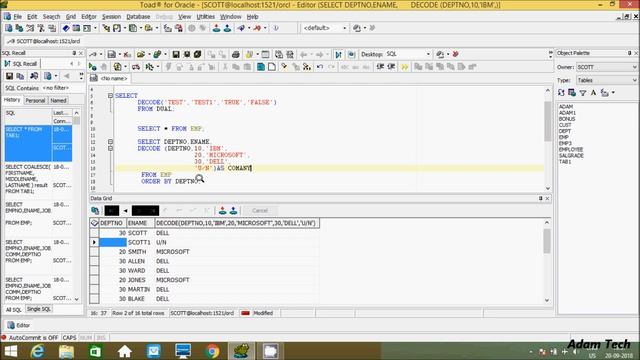Open Internet Explorer from the taskbar
640x360 pixels.
38,351
